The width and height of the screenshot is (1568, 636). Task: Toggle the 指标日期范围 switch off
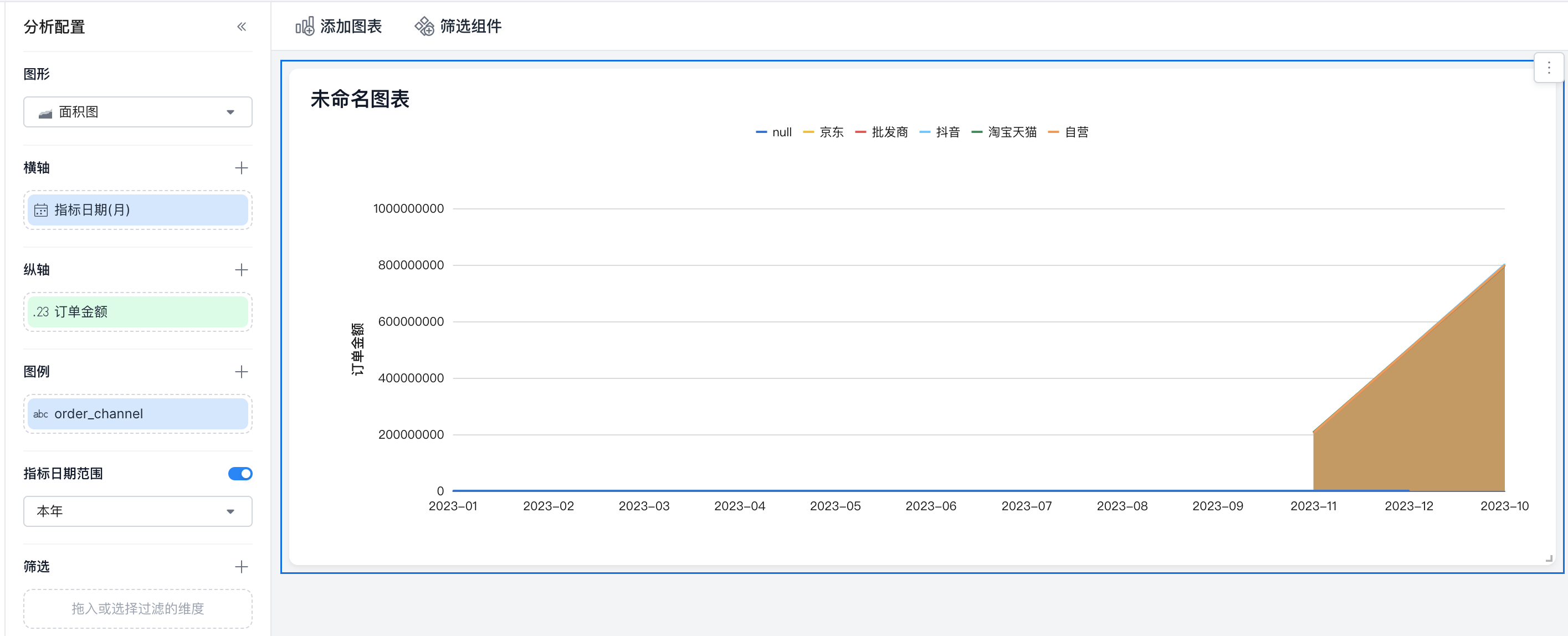click(240, 474)
